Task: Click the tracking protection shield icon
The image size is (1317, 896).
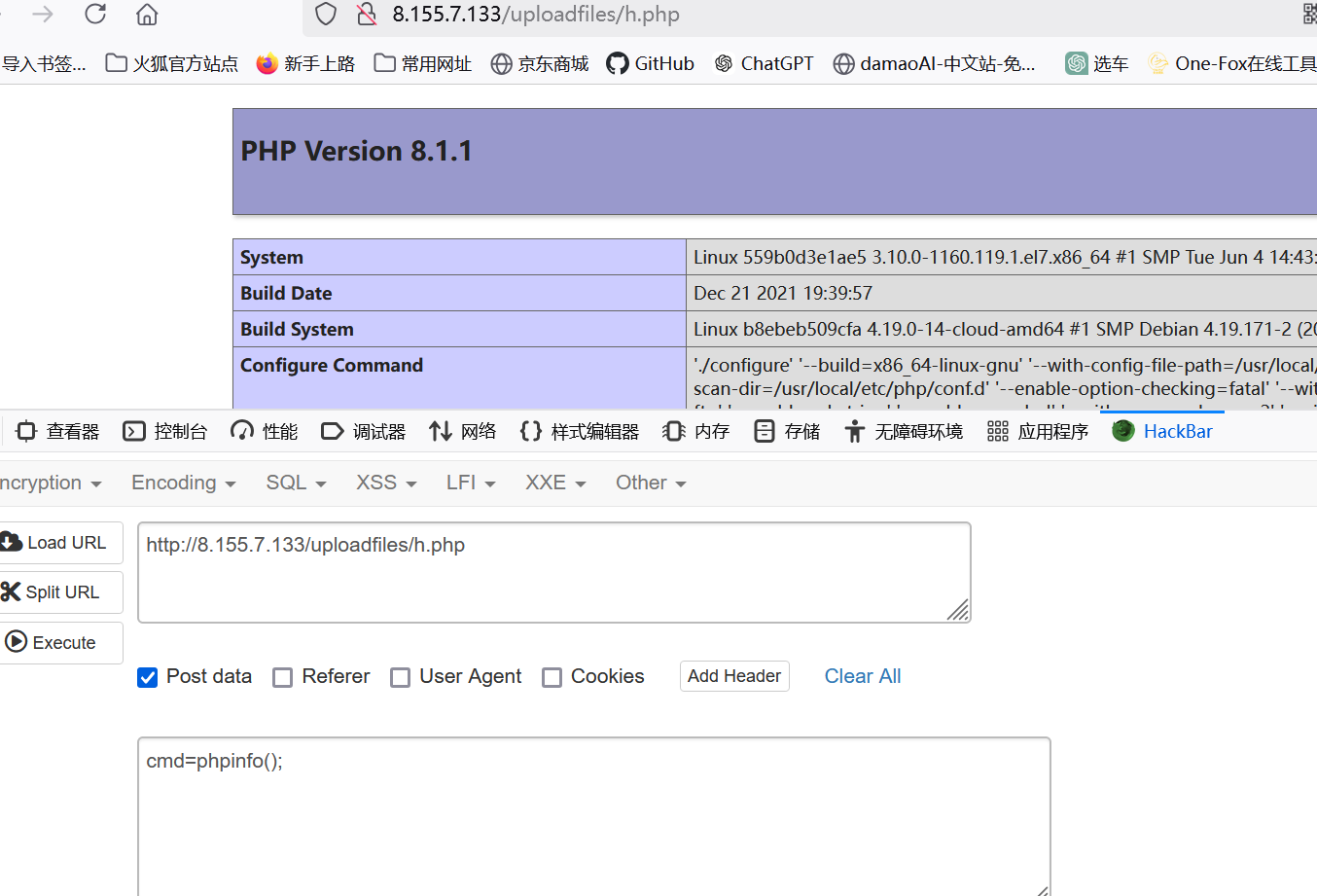Action: coord(325,15)
